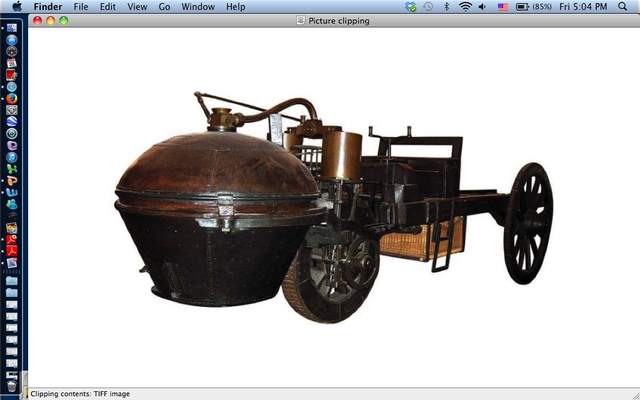Screen dimensions: 640x400
Task: Minimize the Picture clipping window
Action: coord(51,20)
